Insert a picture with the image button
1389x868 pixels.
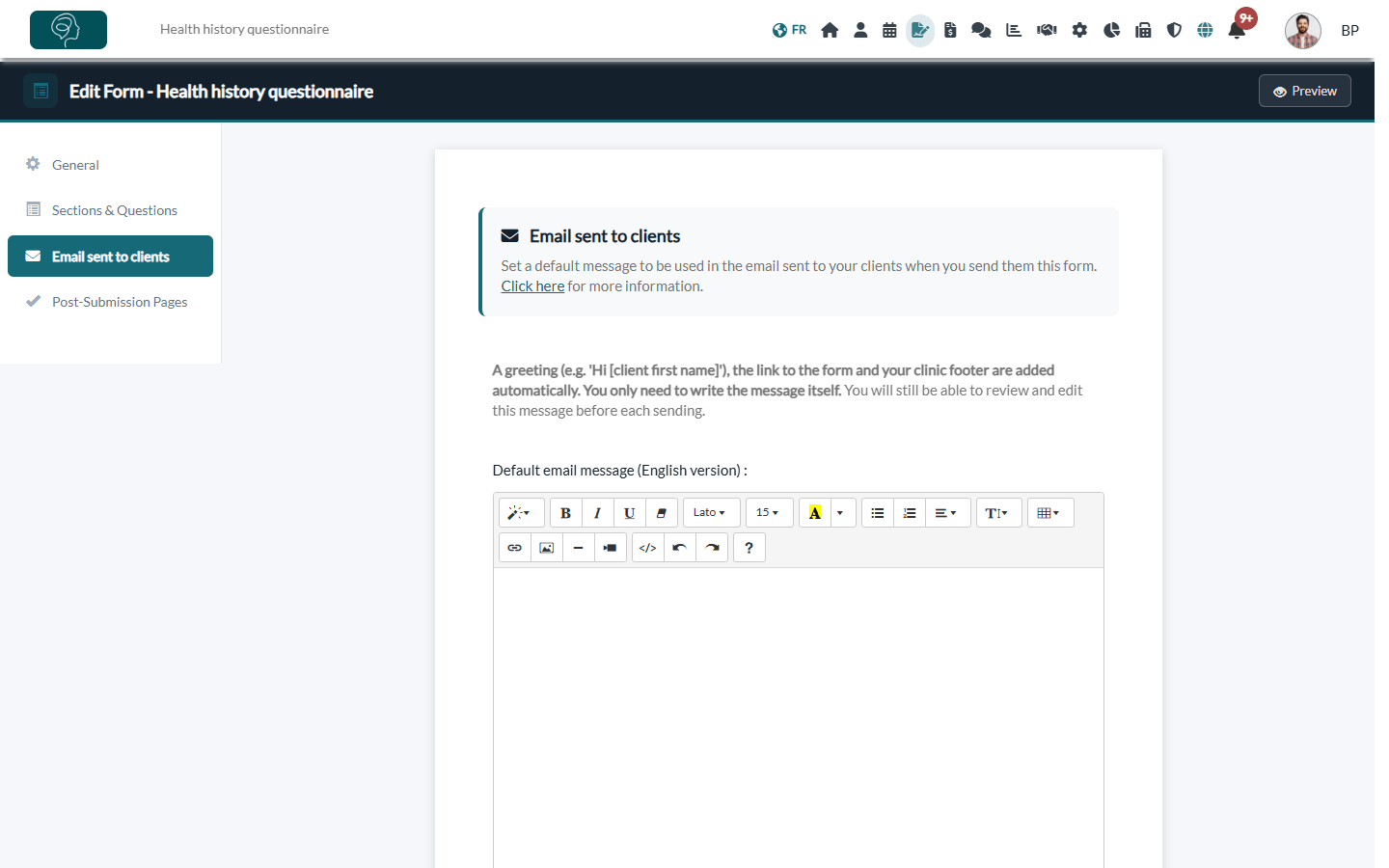point(547,548)
